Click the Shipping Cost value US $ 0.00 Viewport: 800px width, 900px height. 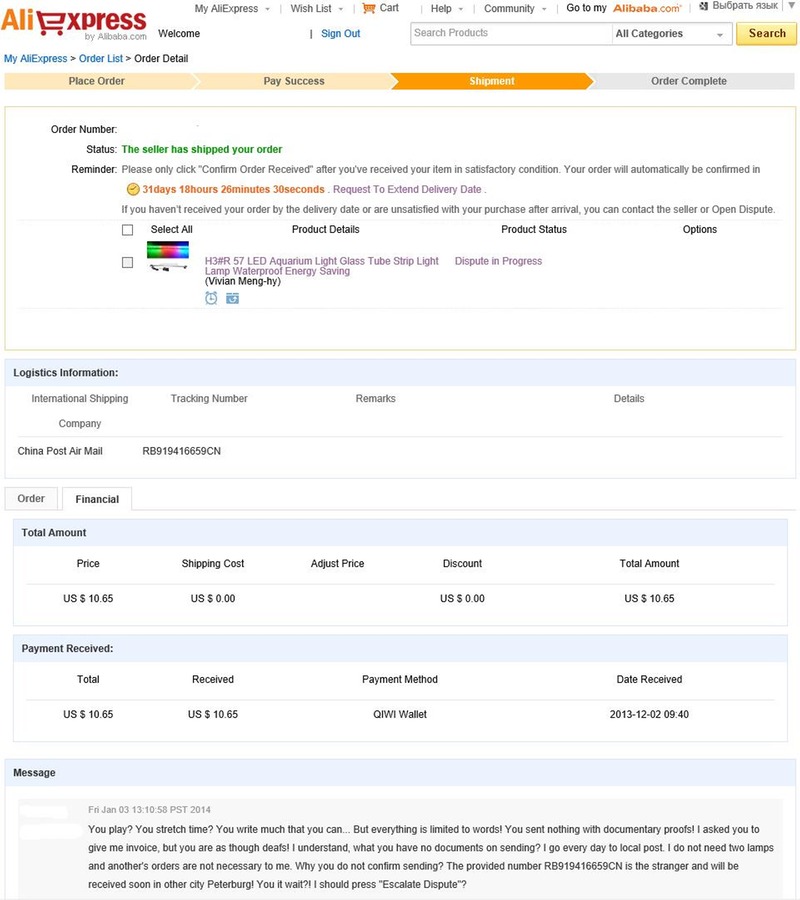tap(213, 598)
